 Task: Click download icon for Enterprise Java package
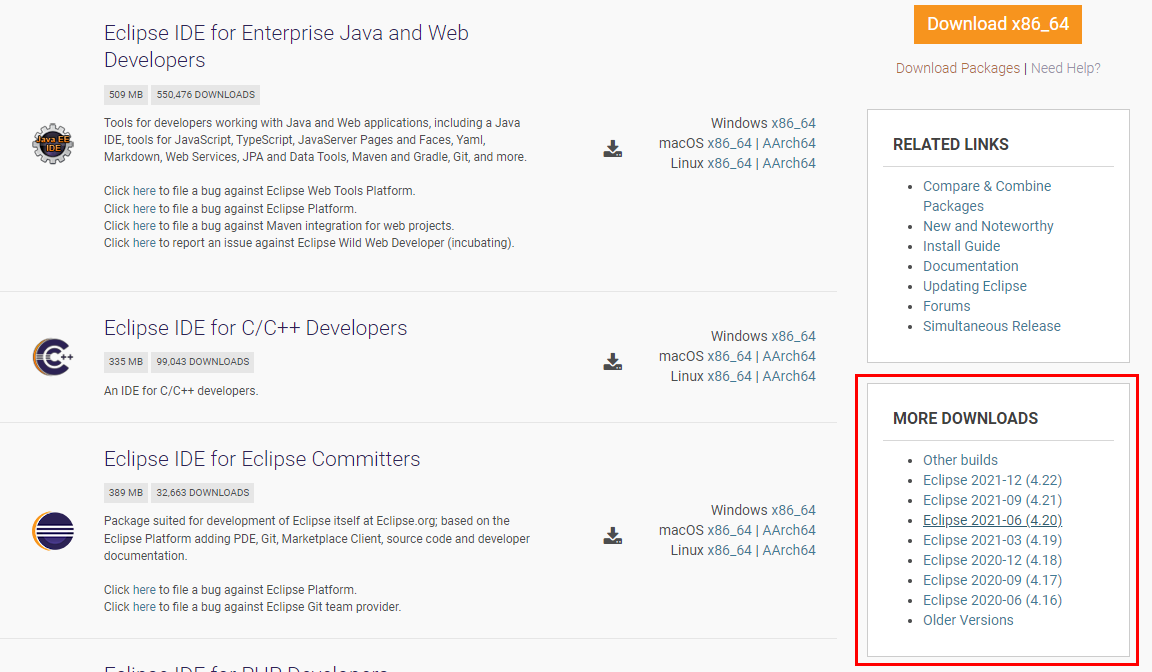point(613,149)
